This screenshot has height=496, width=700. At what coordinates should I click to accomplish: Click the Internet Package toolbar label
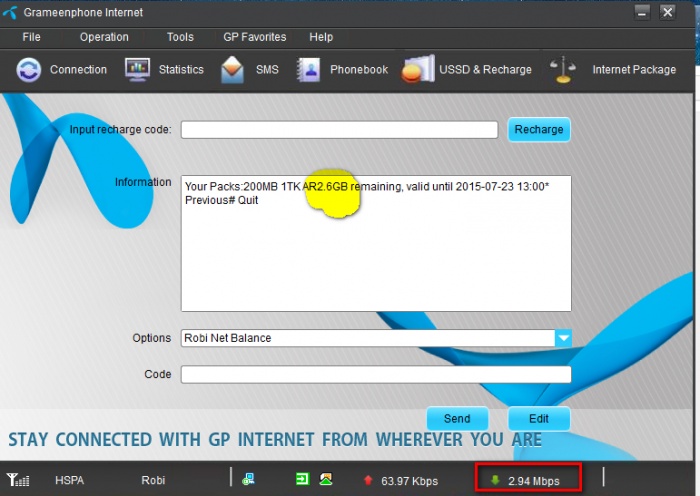point(634,70)
